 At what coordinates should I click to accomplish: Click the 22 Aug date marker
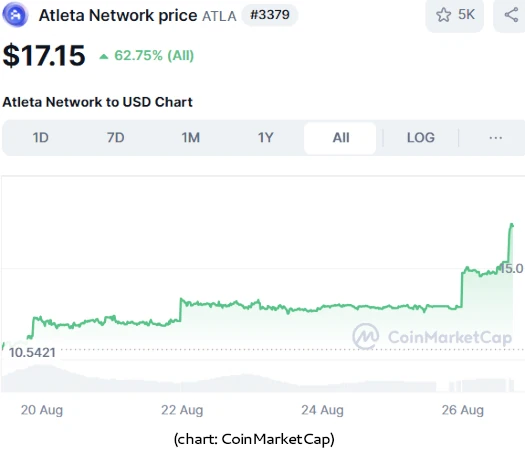click(x=182, y=410)
